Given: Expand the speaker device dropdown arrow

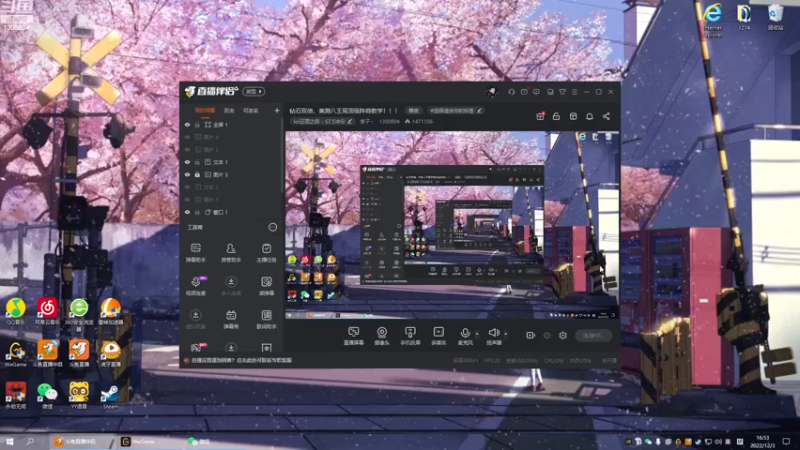Looking at the screenshot, I should point(506,334).
